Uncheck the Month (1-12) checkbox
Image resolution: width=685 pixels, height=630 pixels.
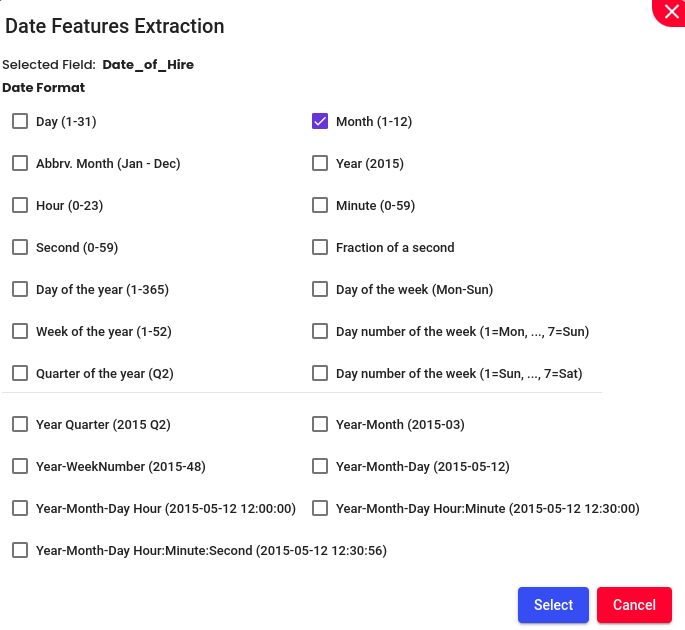tap(320, 121)
